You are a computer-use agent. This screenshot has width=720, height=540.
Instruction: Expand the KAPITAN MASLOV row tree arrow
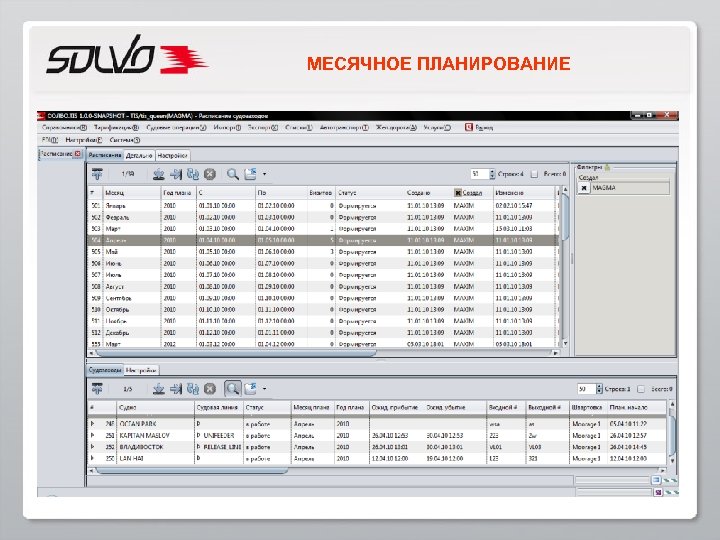pos(92,435)
